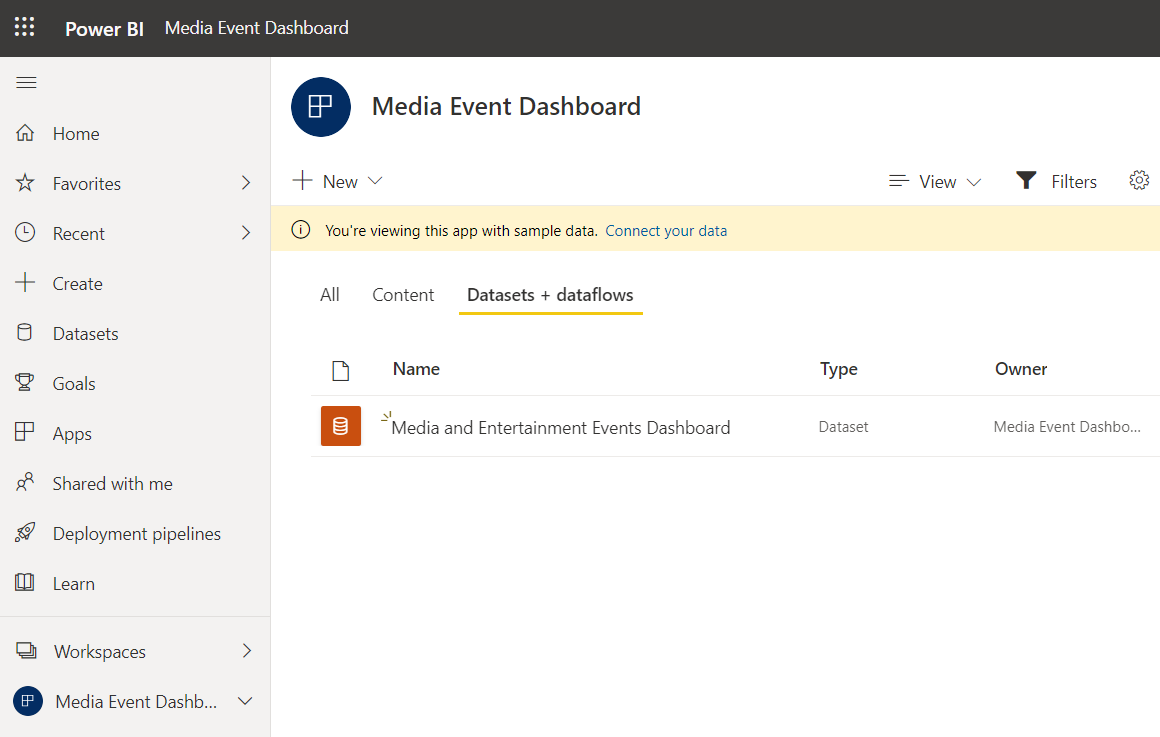This screenshot has width=1160, height=737.
Task: Open the New dropdown menu
Action: (338, 181)
